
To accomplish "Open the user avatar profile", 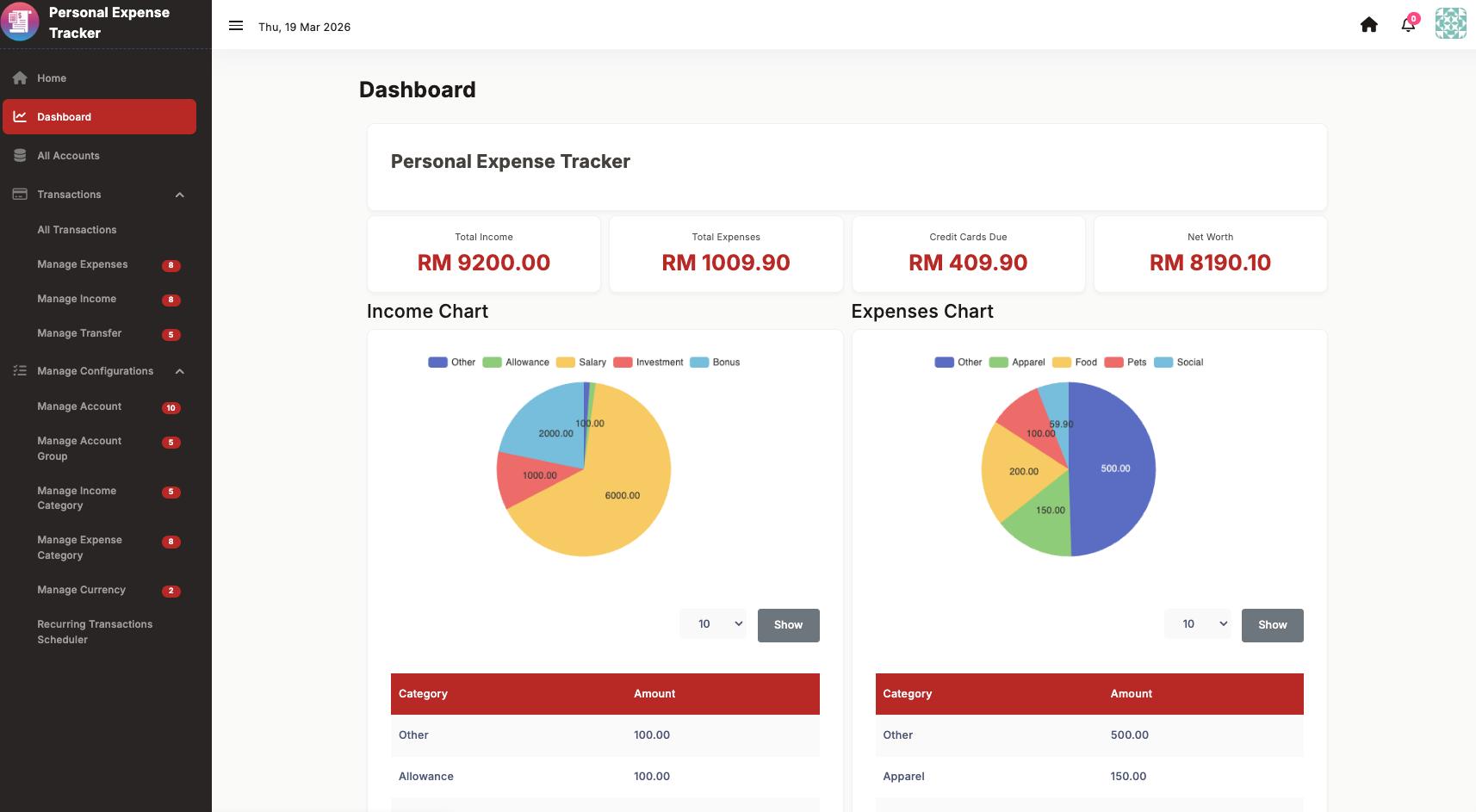I will tap(1450, 23).
